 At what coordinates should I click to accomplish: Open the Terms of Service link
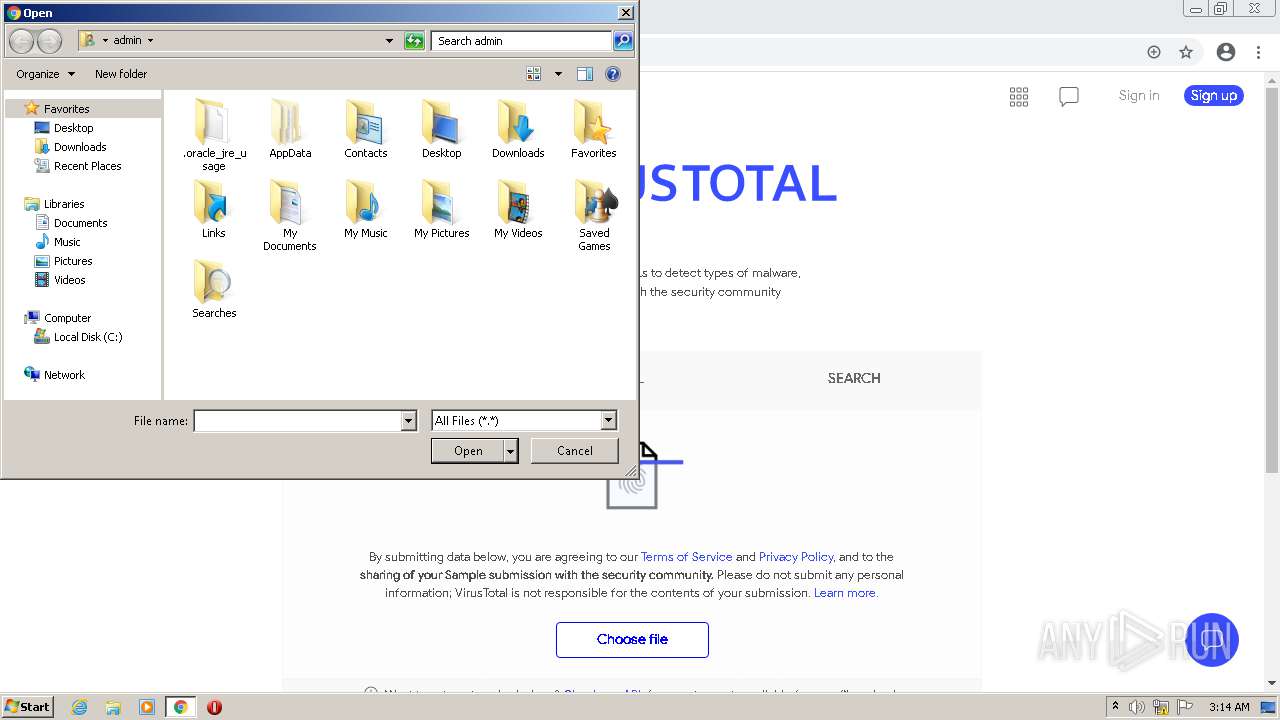(x=686, y=557)
